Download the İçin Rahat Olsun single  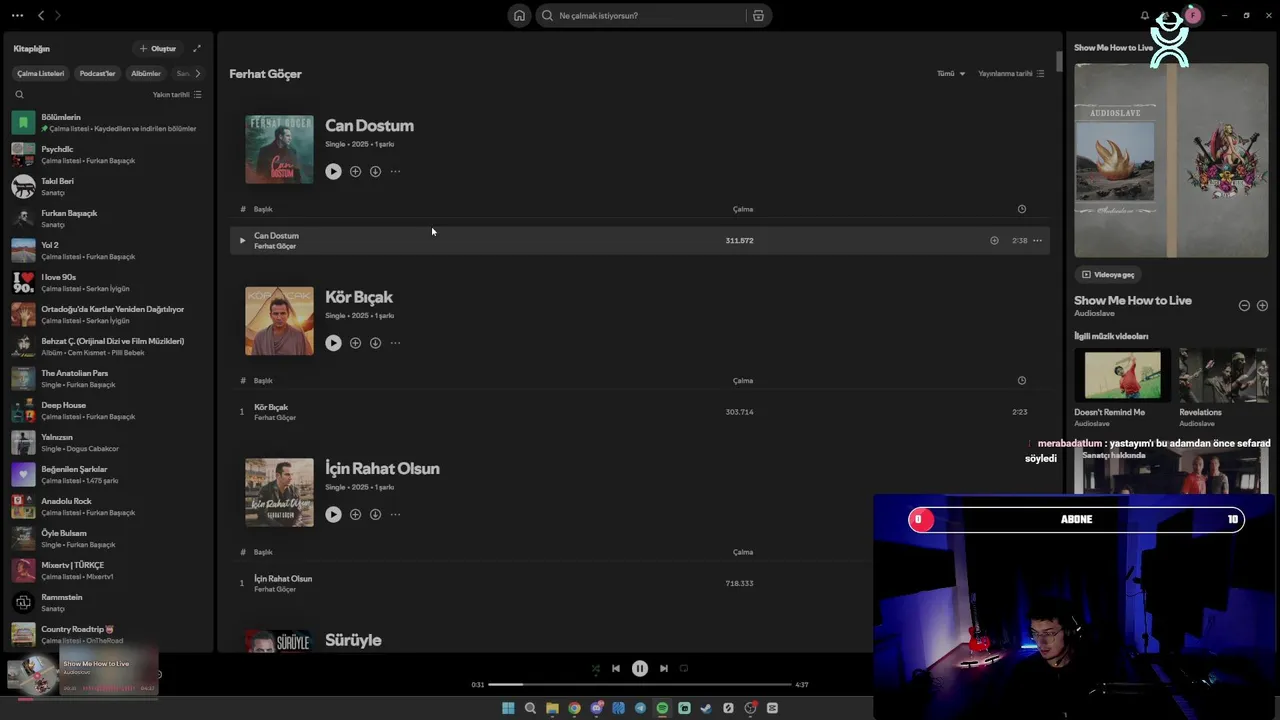pyautogui.click(x=375, y=514)
